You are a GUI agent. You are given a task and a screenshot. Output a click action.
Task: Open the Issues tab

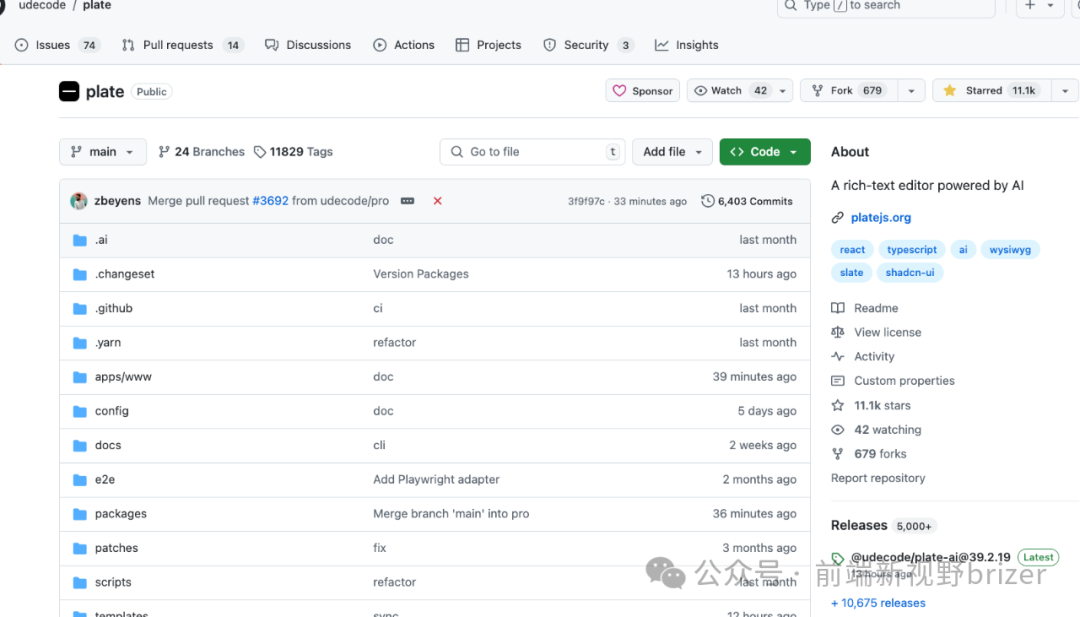pyautogui.click(x=56, y=45)
